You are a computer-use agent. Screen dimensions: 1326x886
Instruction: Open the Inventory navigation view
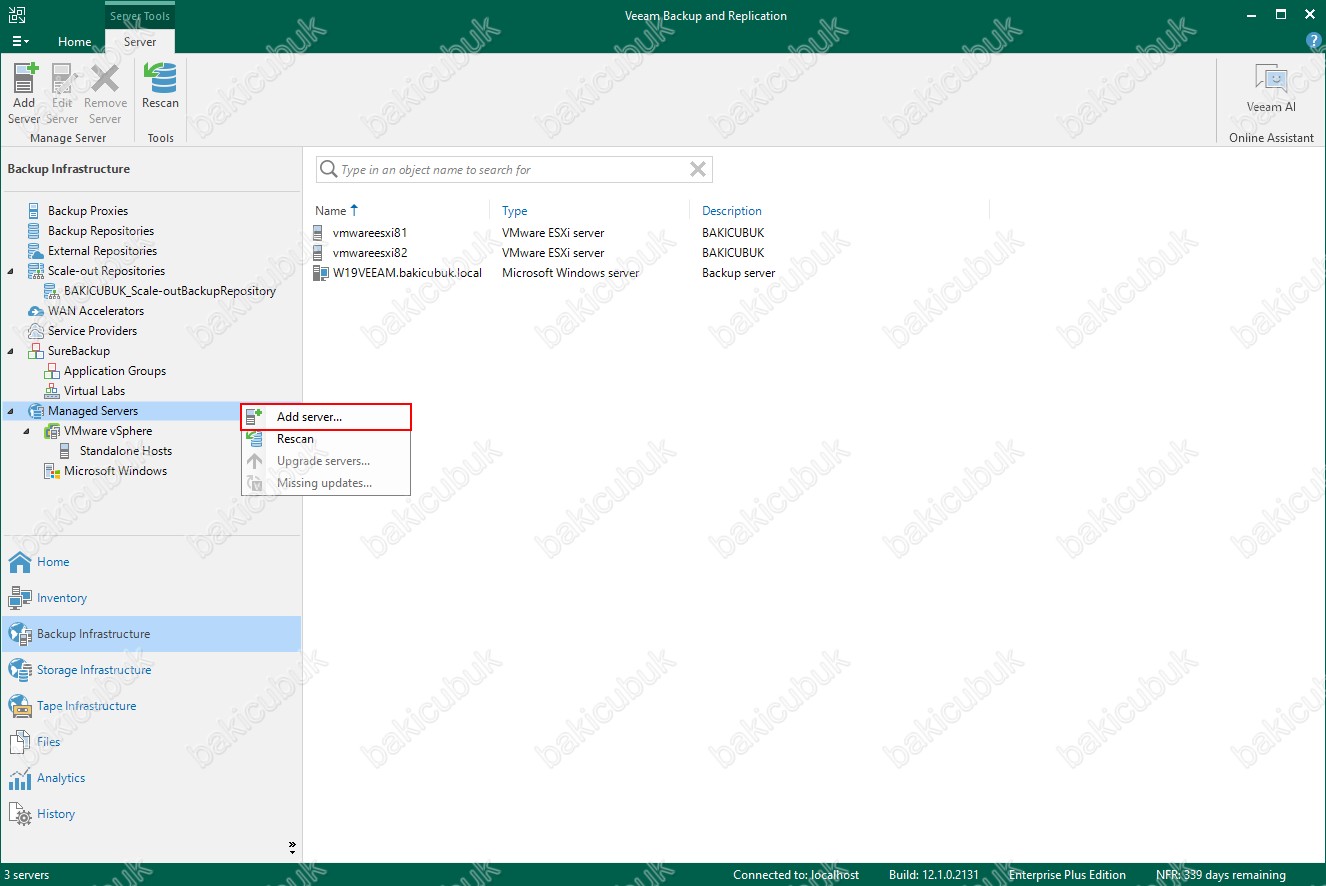pos(151,598)
